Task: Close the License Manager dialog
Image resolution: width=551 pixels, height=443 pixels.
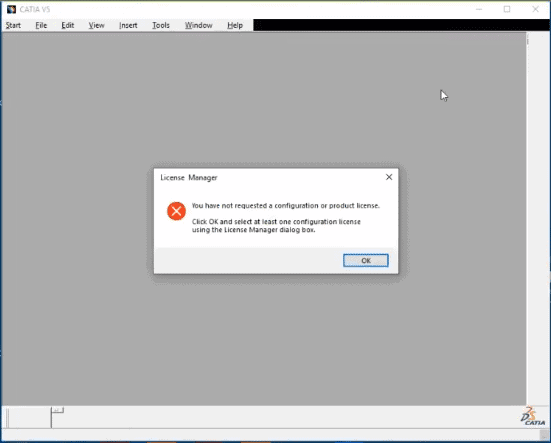Action: point(389,177)
